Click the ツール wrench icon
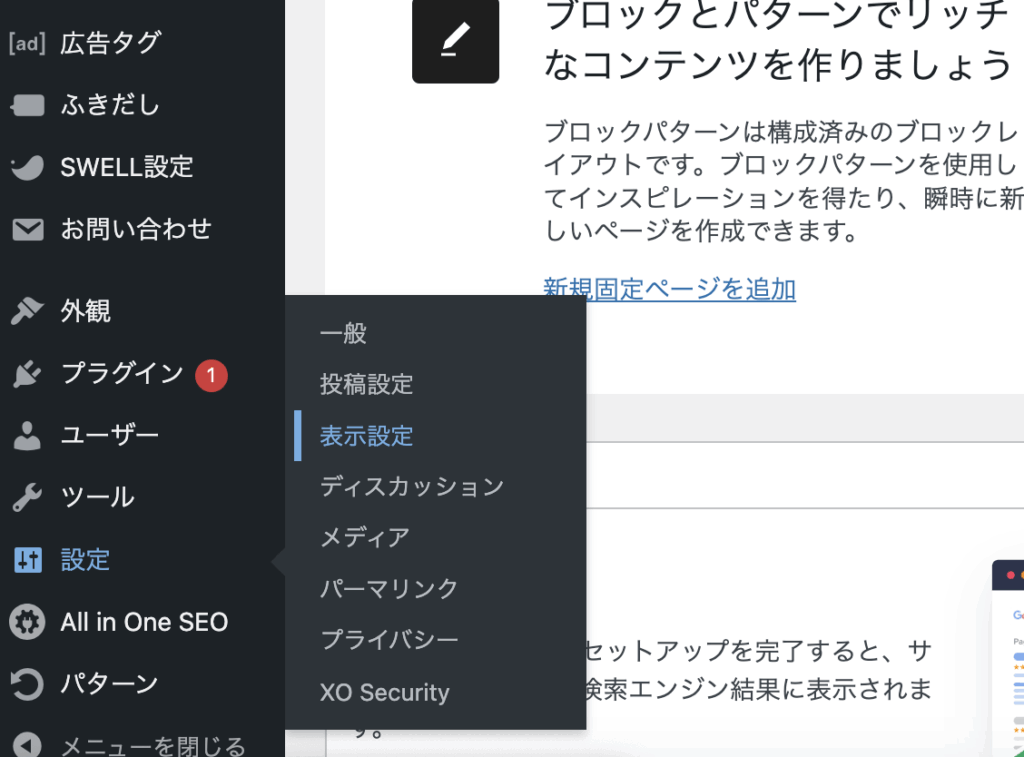The width and height of the screenshot is (1024, 757). (x=27, y=498)
